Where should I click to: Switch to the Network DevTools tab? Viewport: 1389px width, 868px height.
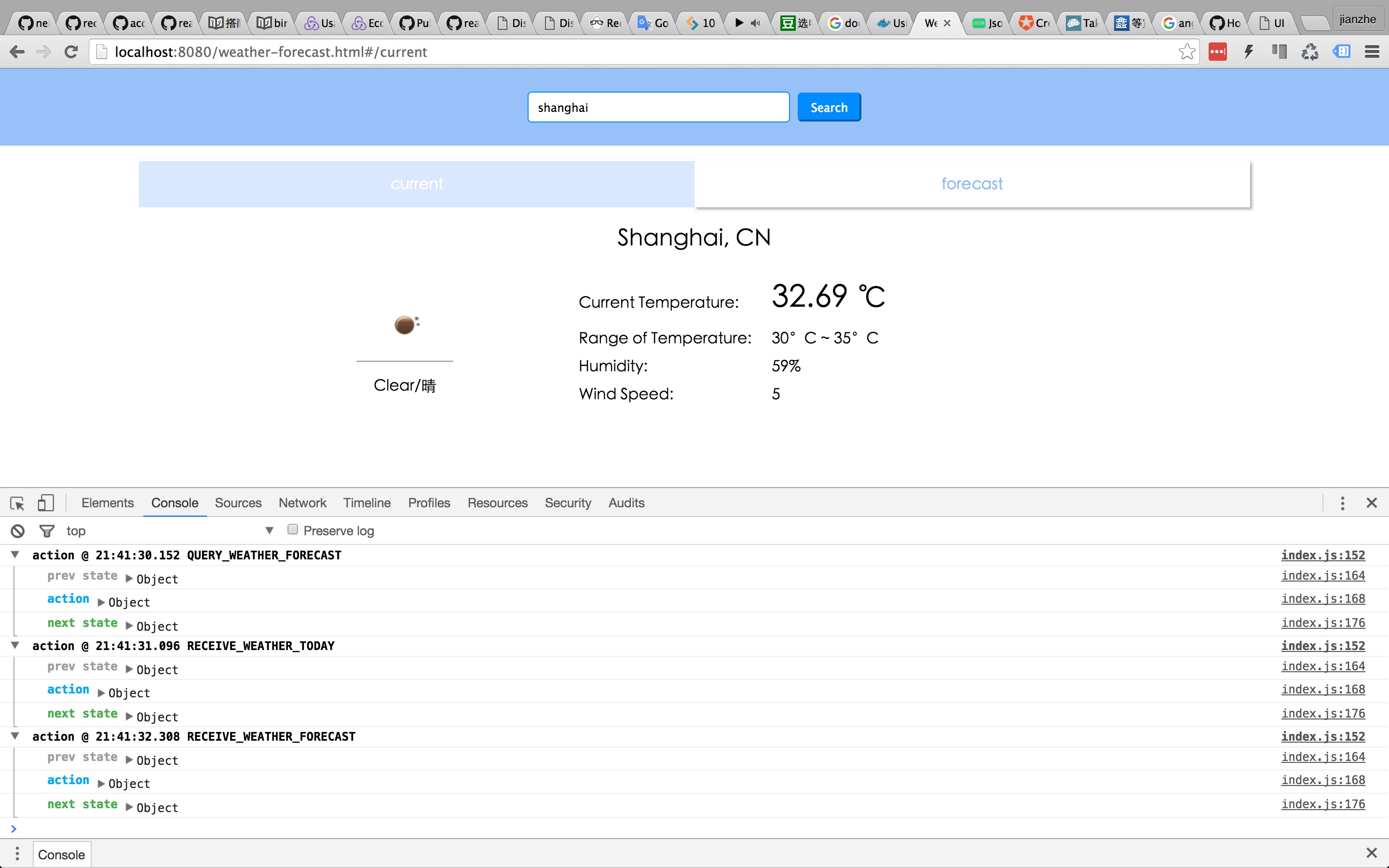tap(302, 503)
